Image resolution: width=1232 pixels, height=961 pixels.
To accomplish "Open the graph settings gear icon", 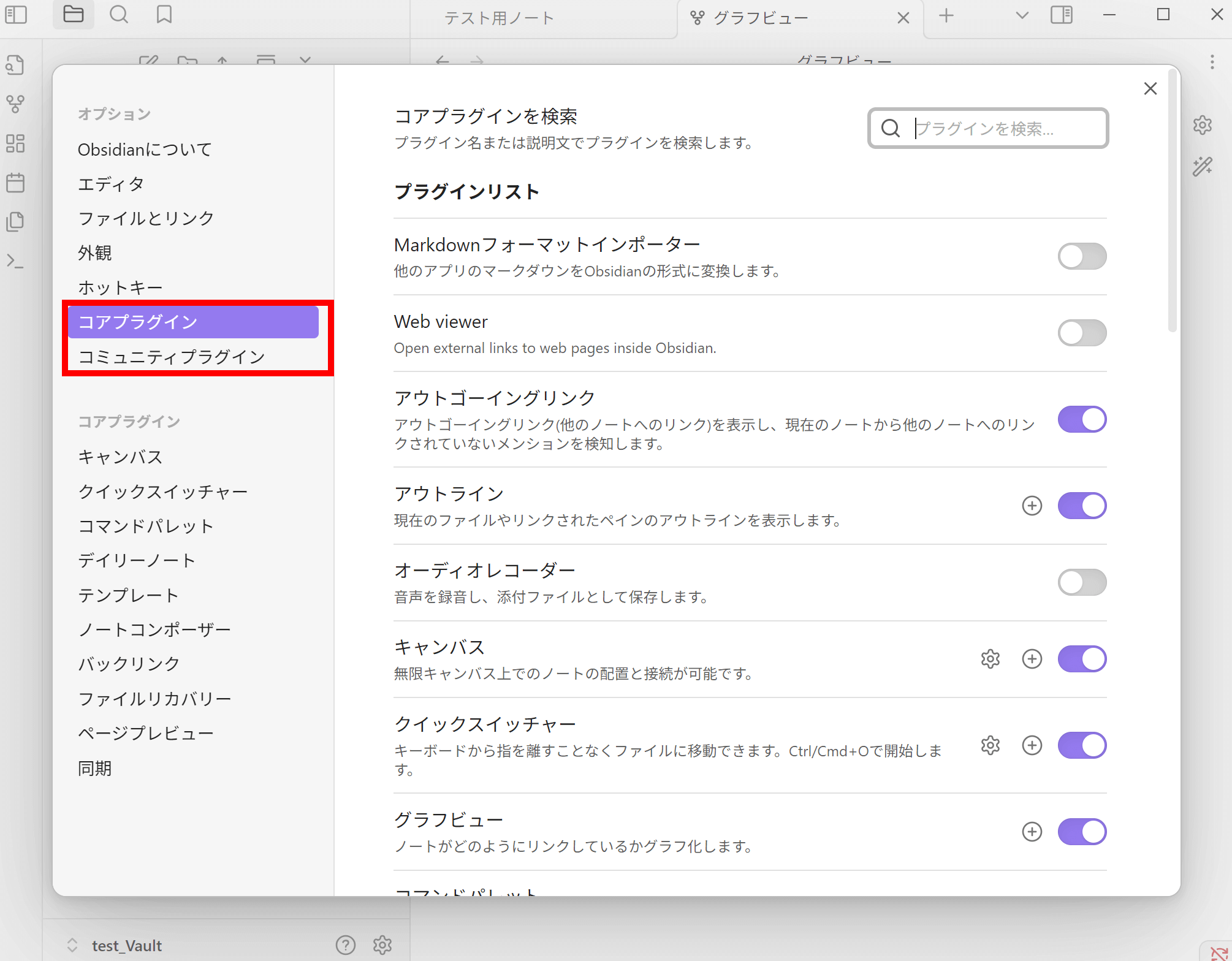I will [x=1203, y=125].
